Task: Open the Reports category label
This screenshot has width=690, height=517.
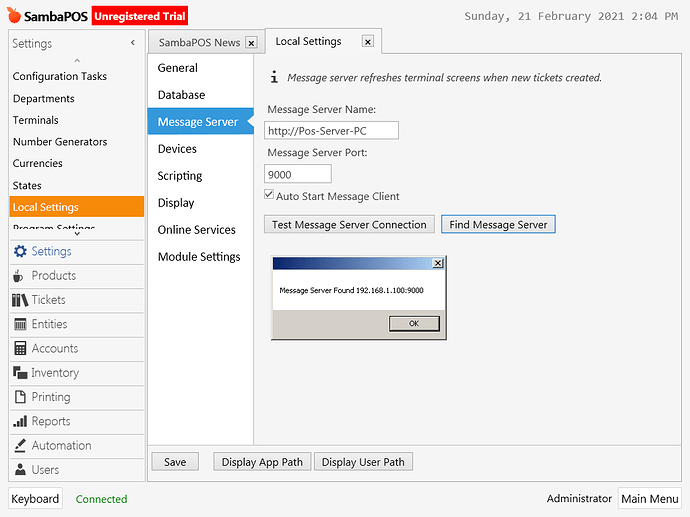Action: [x=51, y=422]
